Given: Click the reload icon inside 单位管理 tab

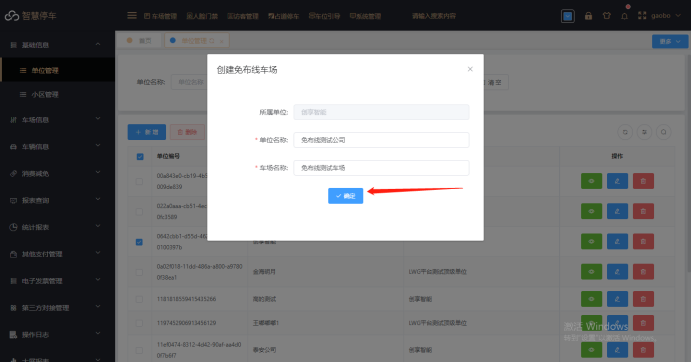Looking at the screenshot, I should 212,41.
